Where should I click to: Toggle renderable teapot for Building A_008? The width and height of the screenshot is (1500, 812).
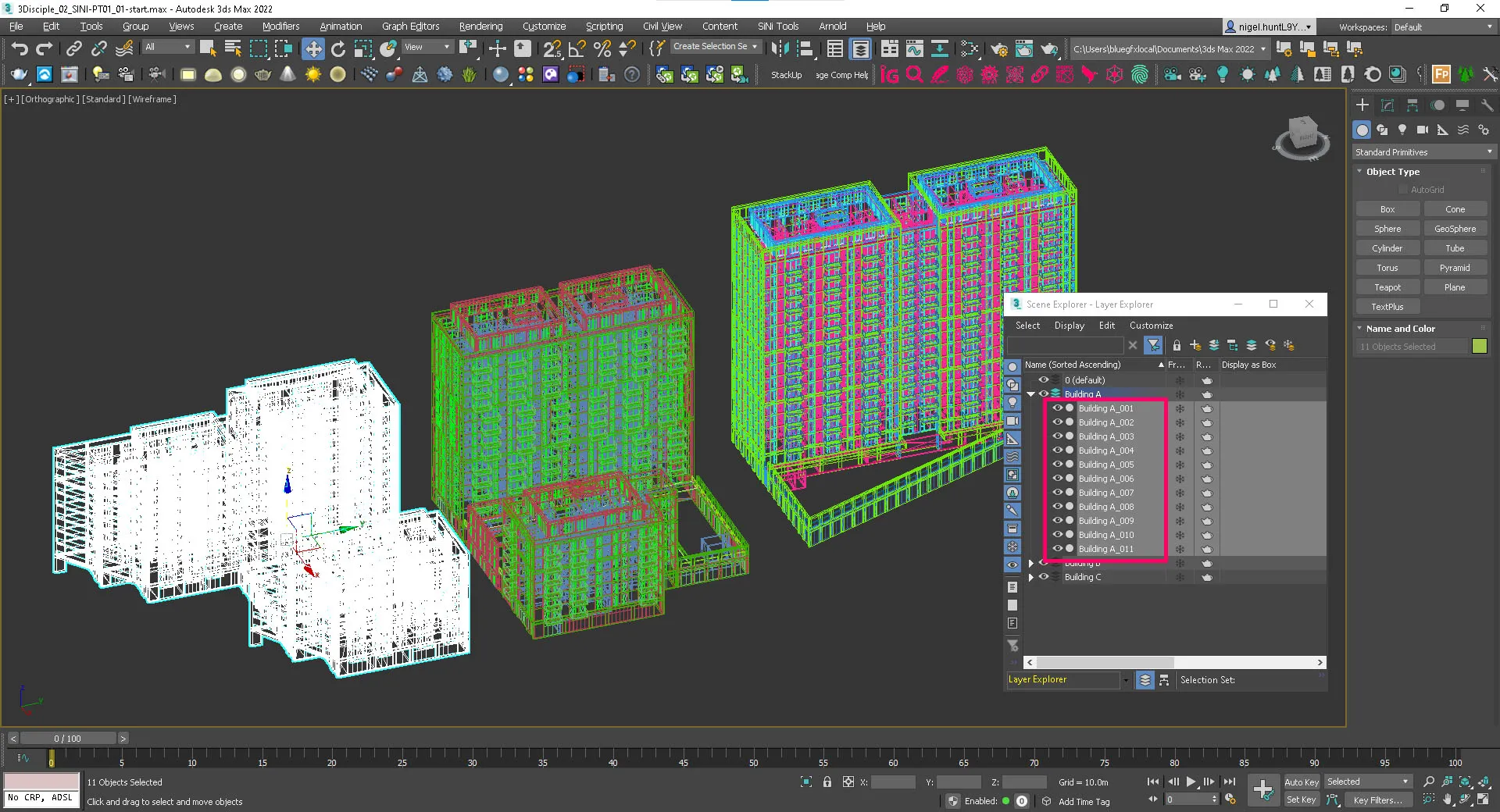point(1207,507)
